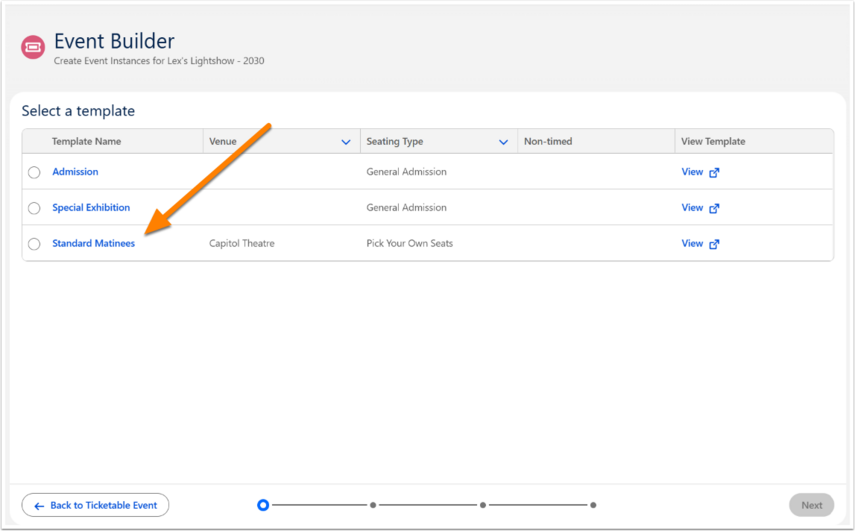
Task: Open the Special Exhibition template link
Action: (91, 208)
